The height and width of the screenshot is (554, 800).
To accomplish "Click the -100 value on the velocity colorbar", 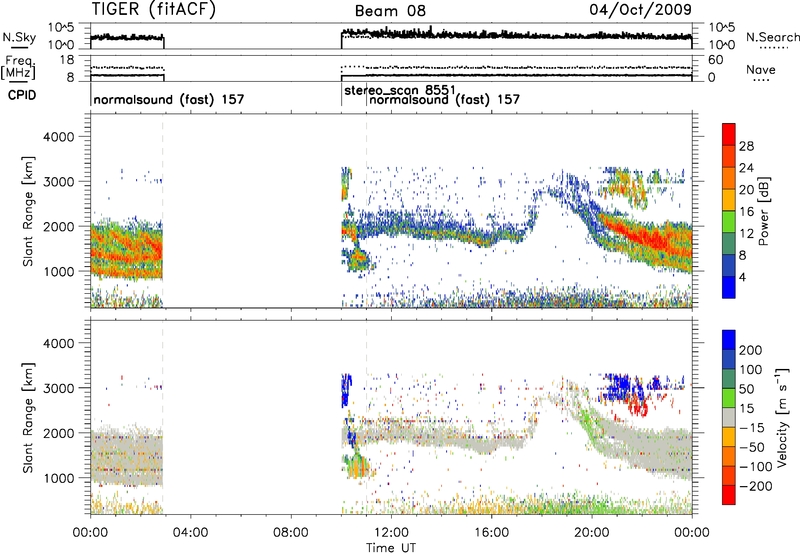I will 756,467.
